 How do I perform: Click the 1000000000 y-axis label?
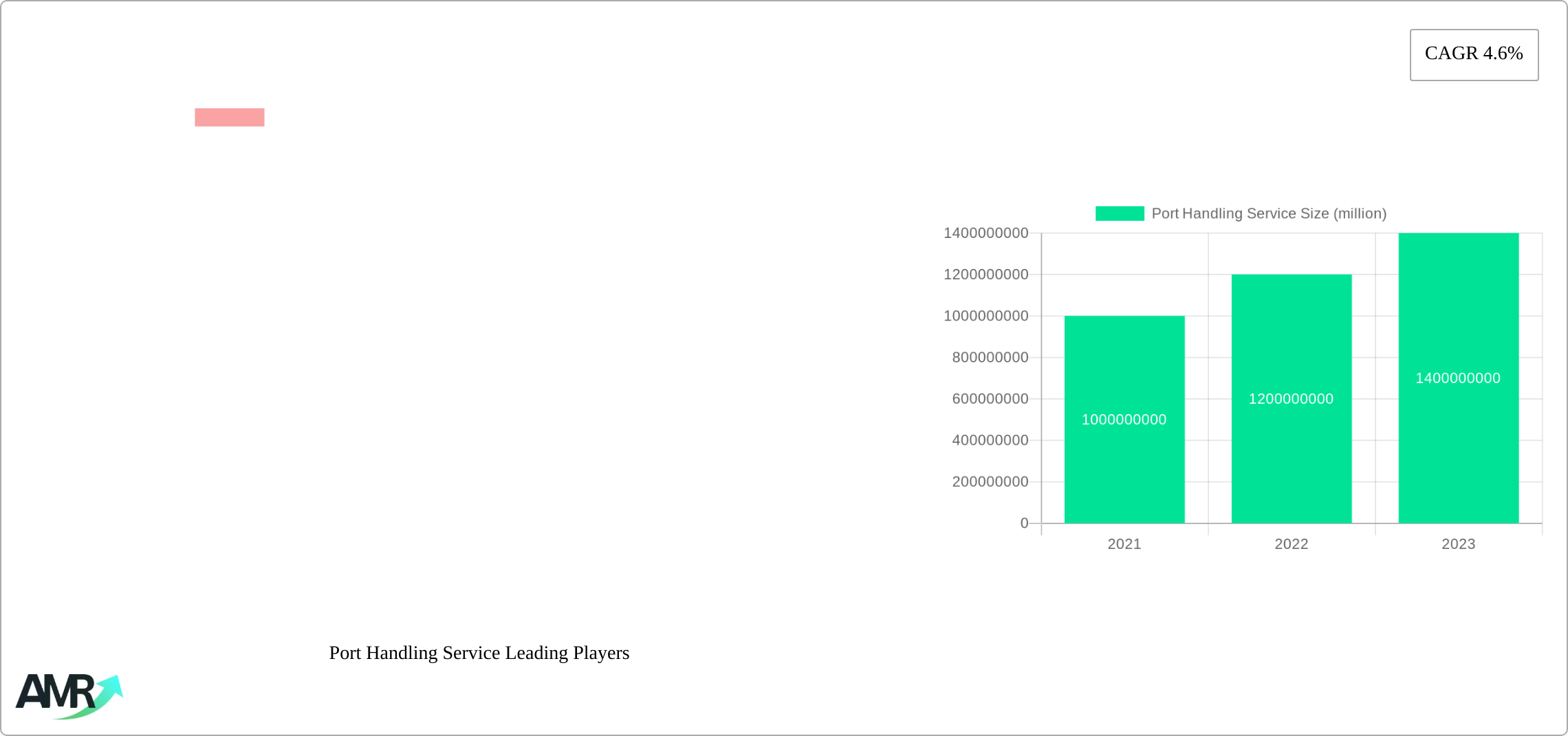(x=986, y=316)
